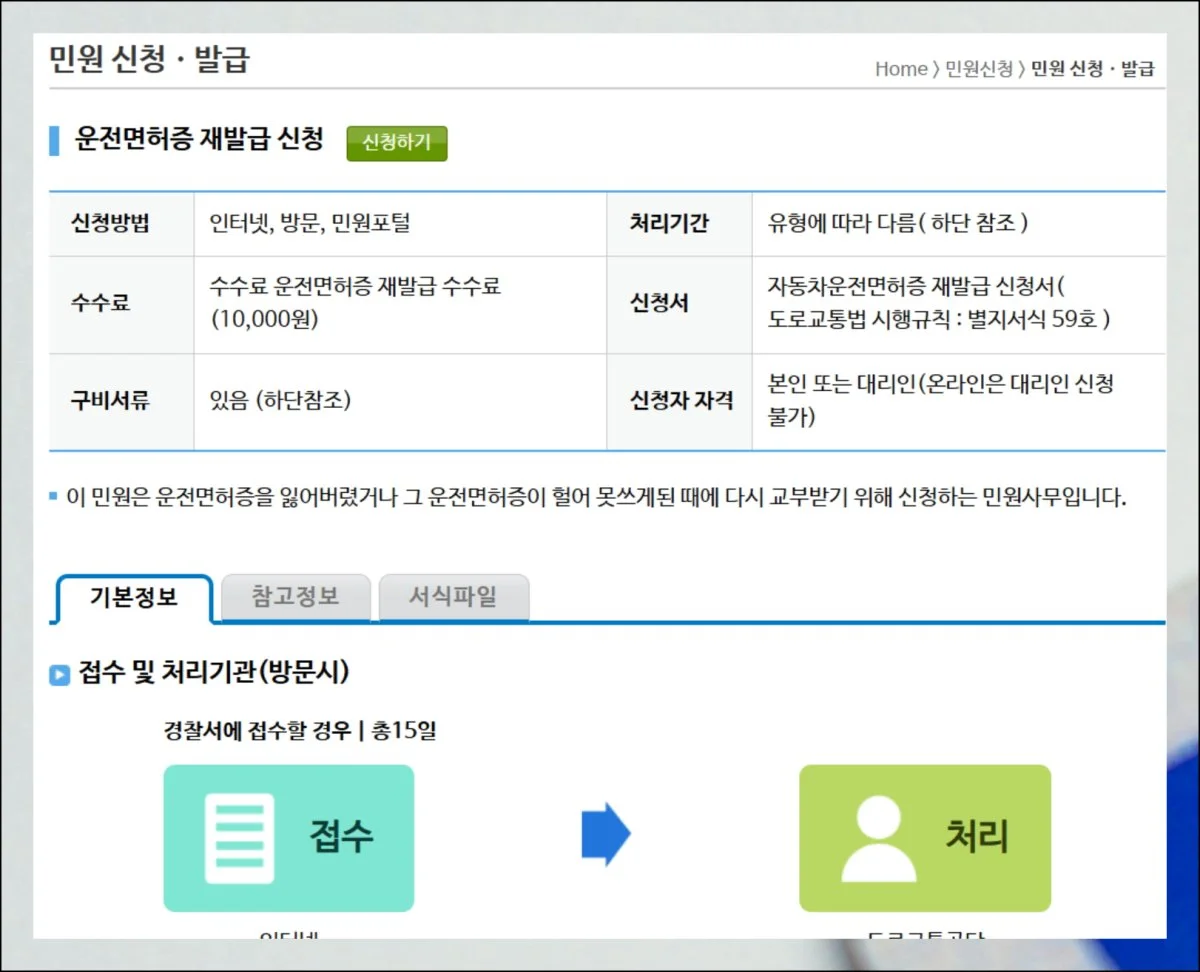Select the 기본정보 tab

134,598
